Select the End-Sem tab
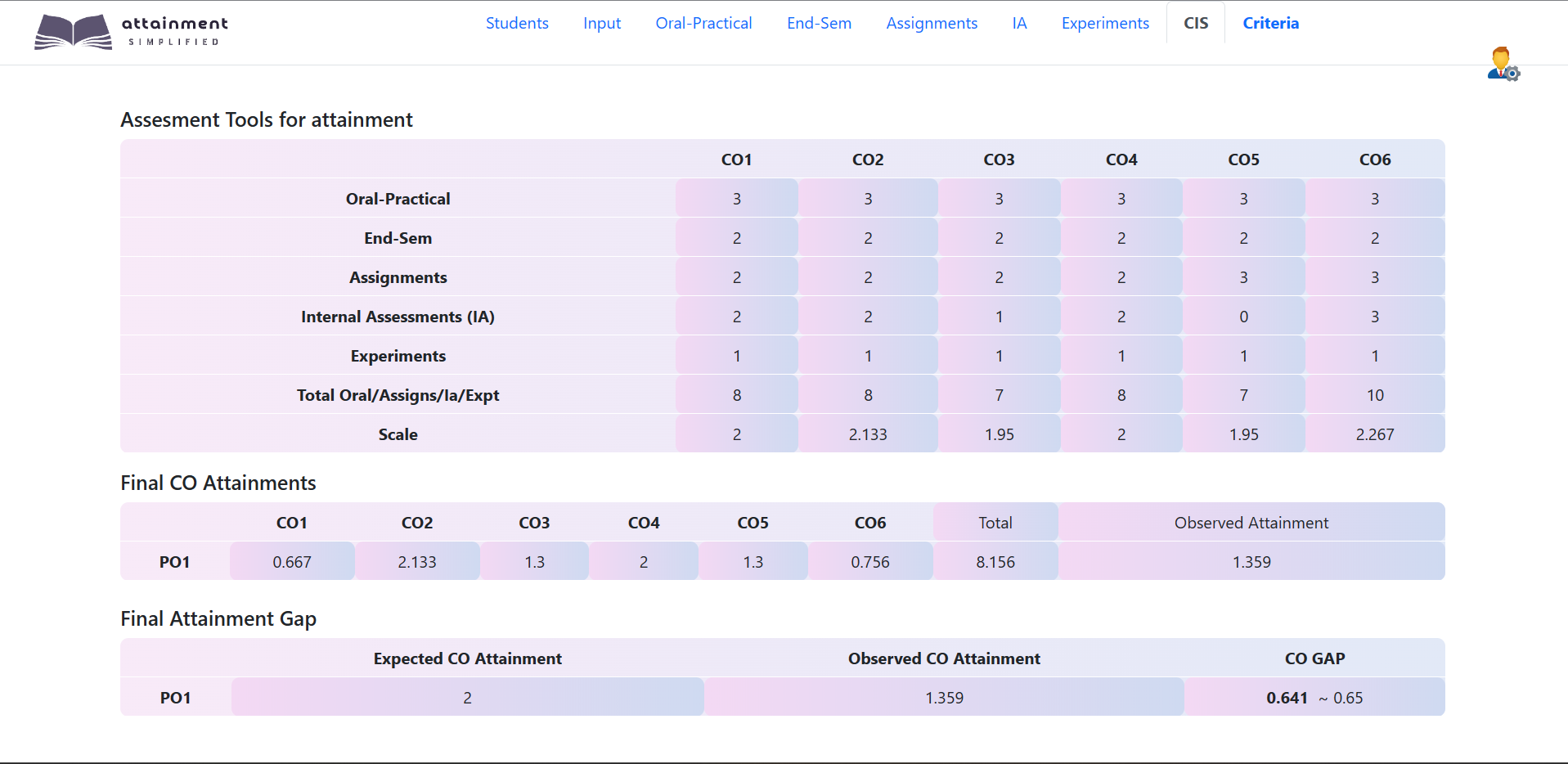 pyautogui.click(x=819, y=23)
